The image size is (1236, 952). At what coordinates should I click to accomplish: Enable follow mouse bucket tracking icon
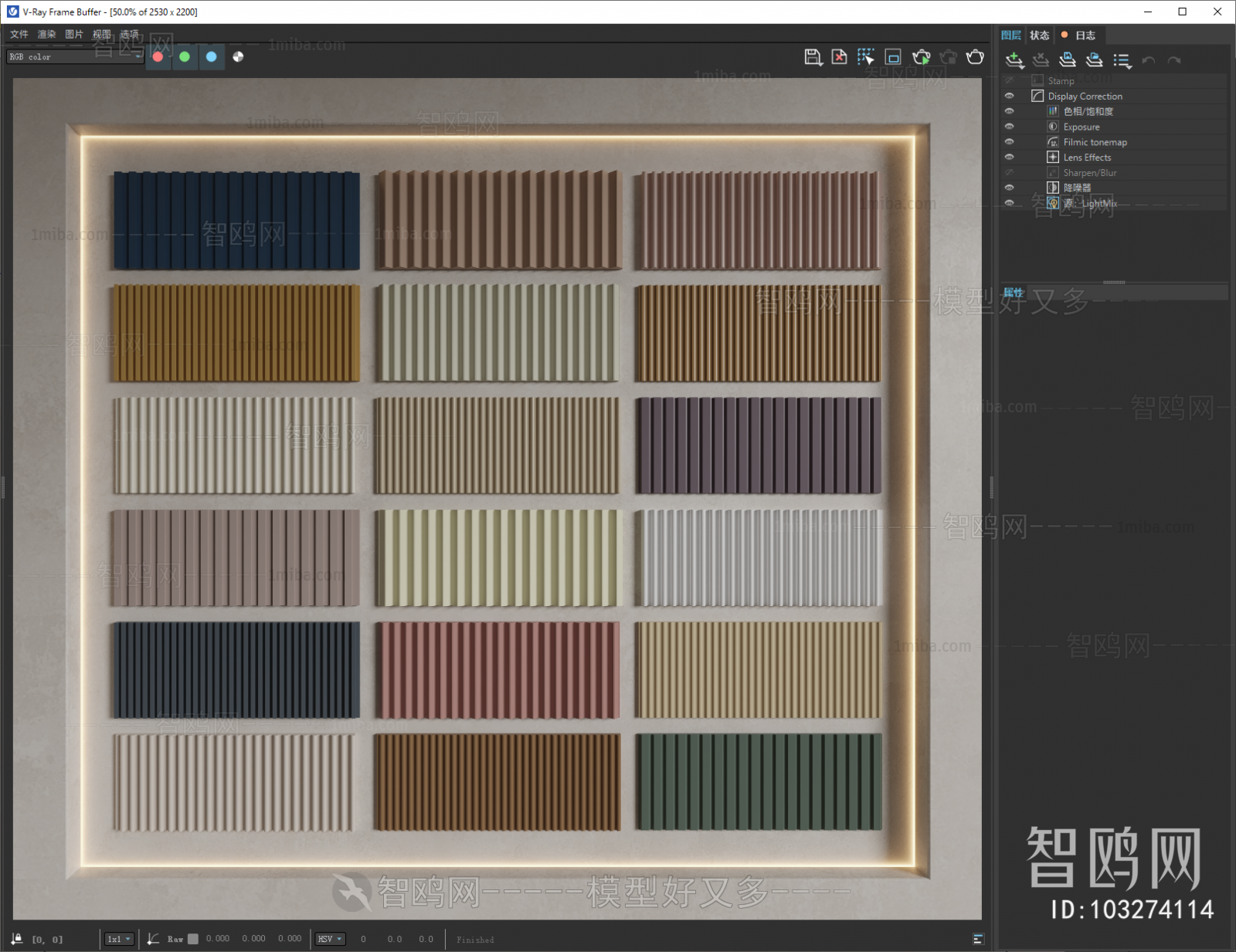click(866, 57)
